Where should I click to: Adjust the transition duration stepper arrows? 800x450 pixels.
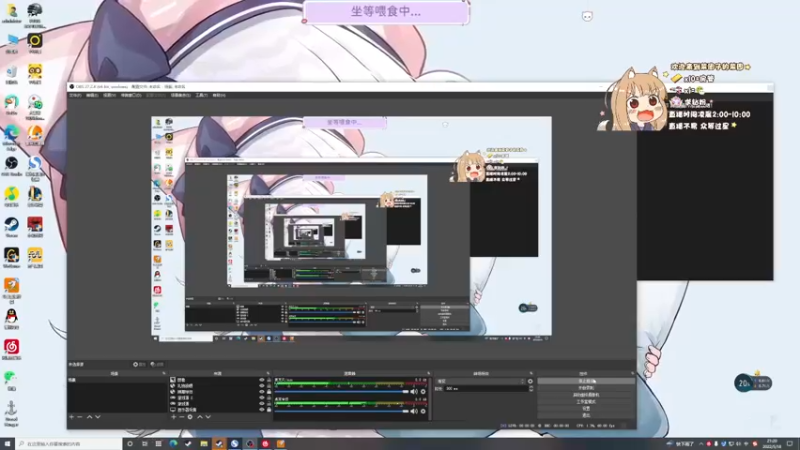pyautogui.click(x=531, y=389)
